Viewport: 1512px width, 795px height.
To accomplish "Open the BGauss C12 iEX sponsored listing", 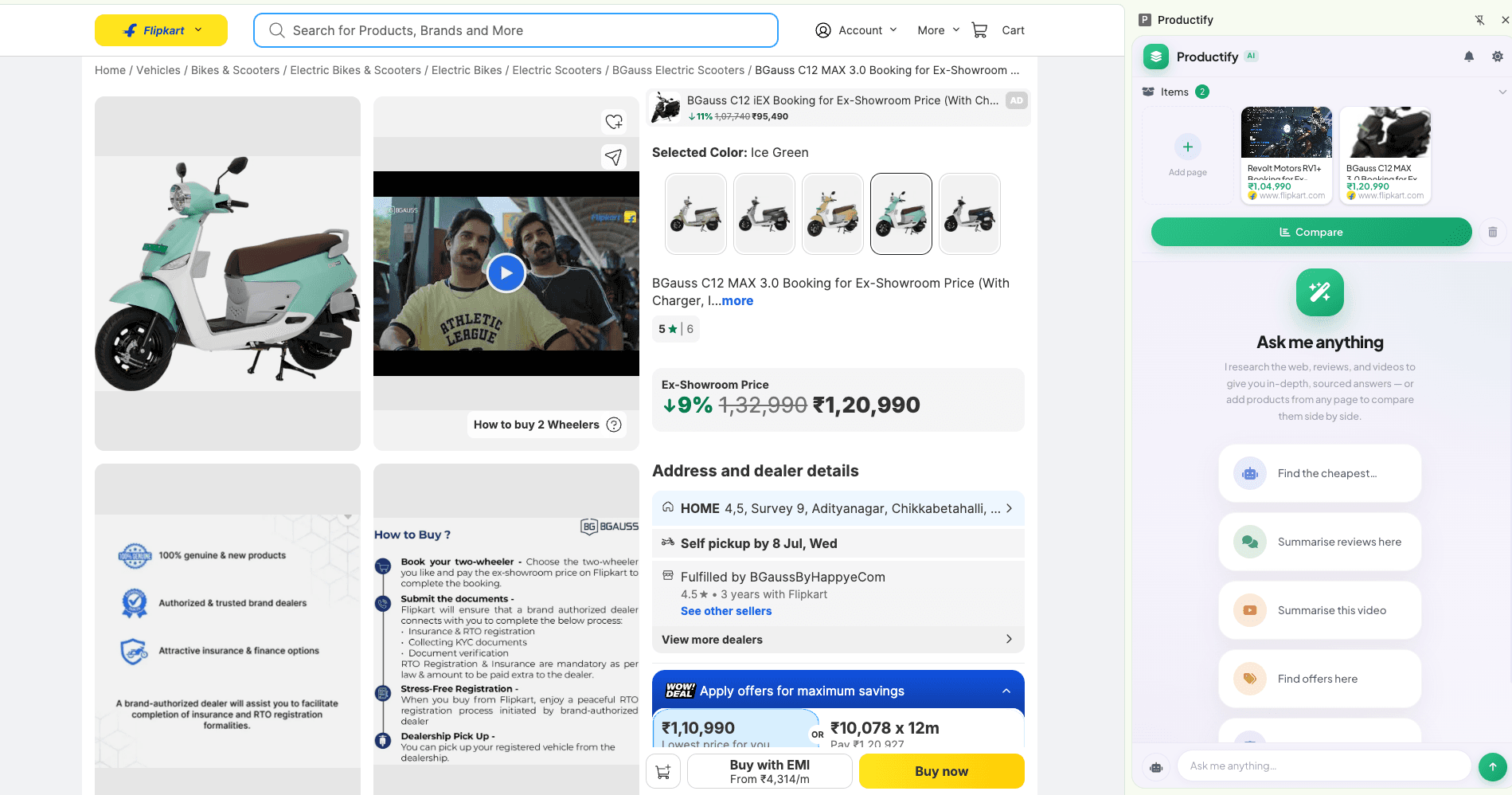I will coord(838,108).
